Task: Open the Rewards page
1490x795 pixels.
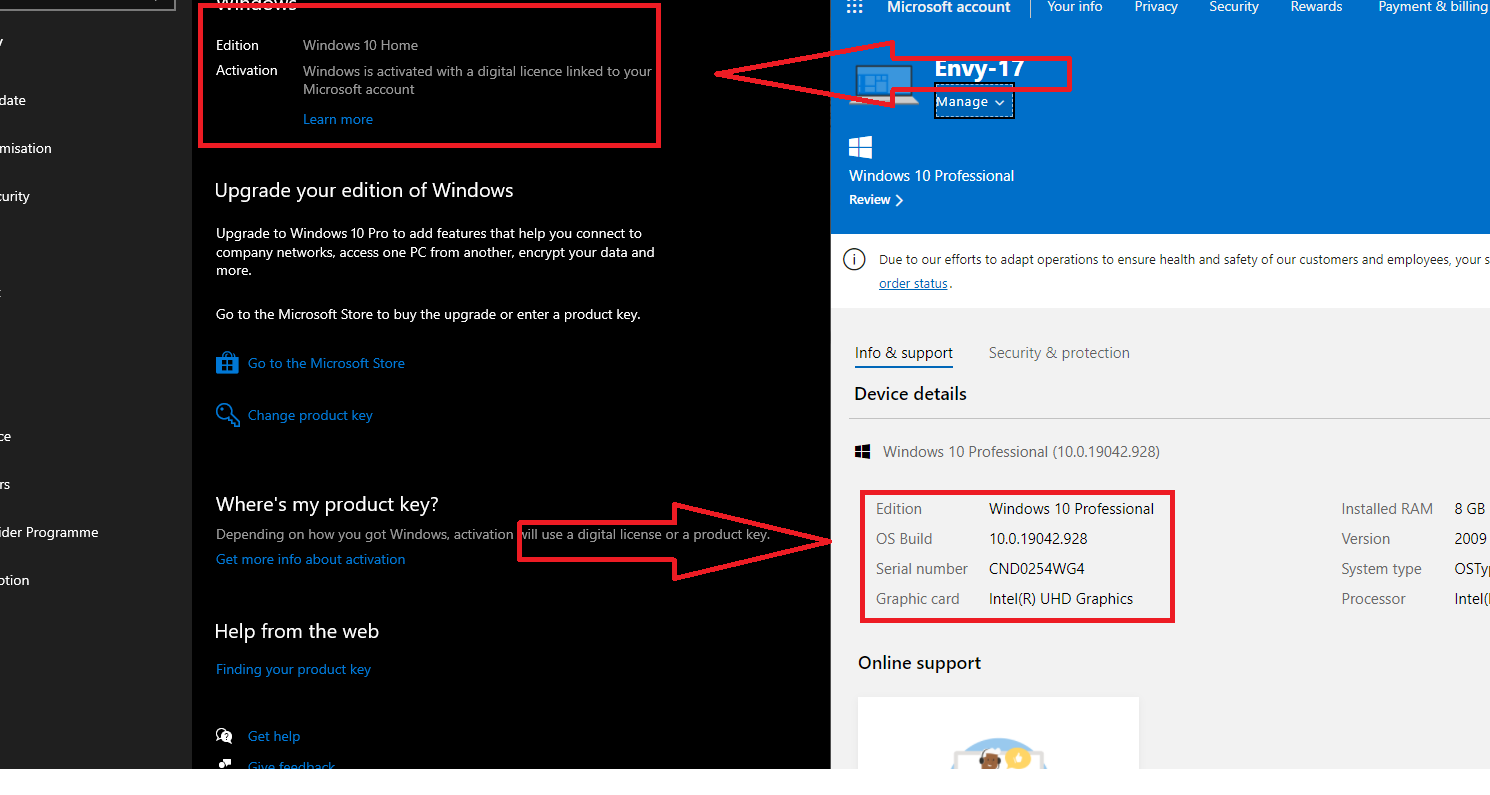Action: (1316, 7)
